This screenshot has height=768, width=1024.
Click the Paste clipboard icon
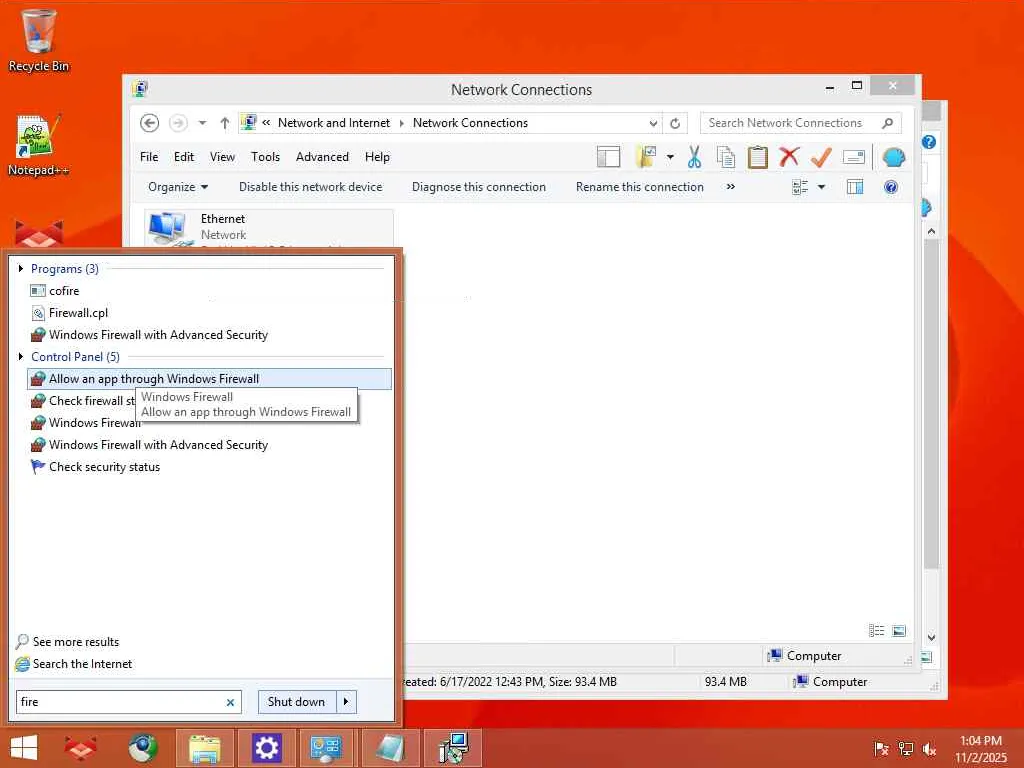click(758, 157)
